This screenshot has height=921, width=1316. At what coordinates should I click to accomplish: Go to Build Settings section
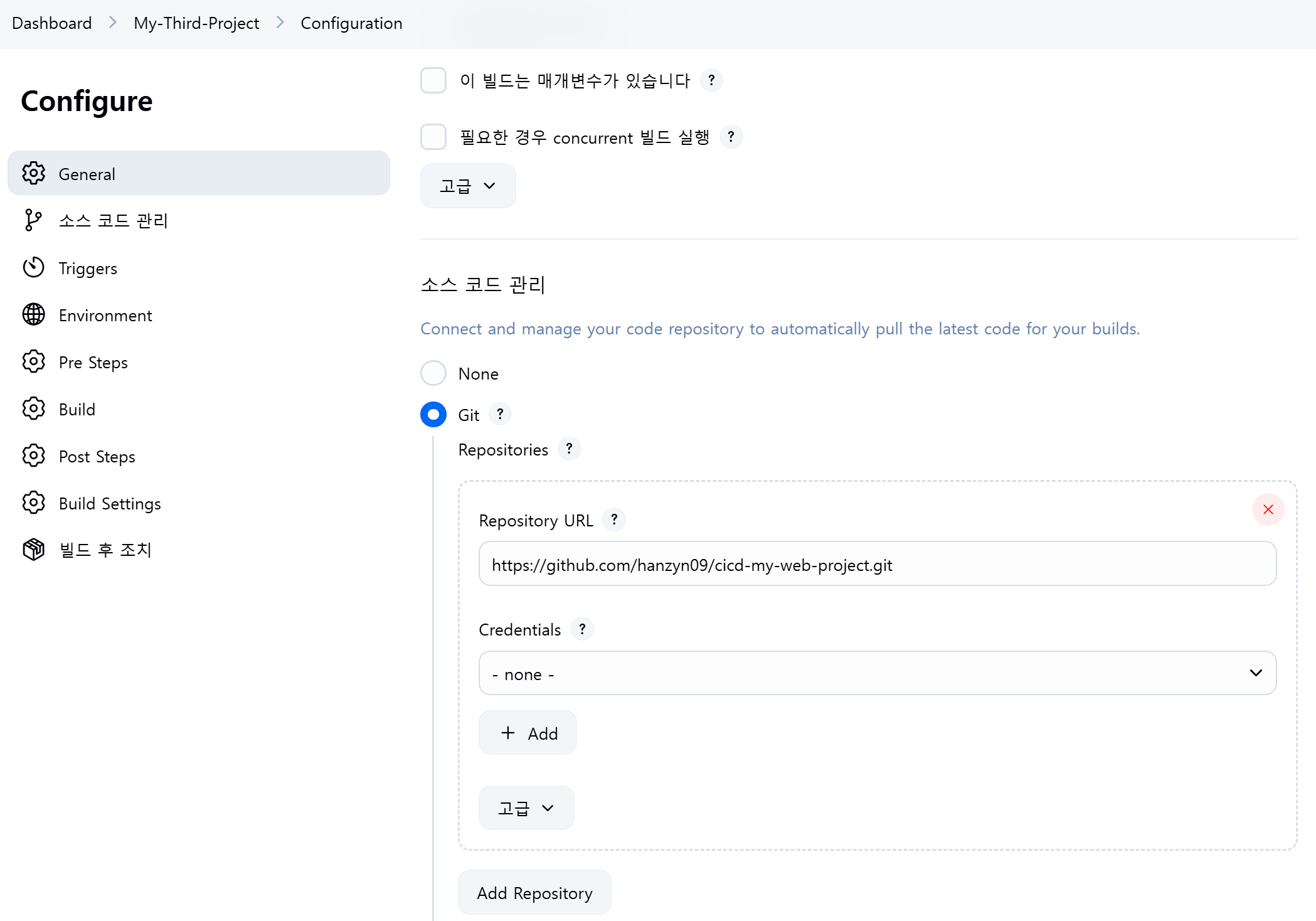(110, 504)
